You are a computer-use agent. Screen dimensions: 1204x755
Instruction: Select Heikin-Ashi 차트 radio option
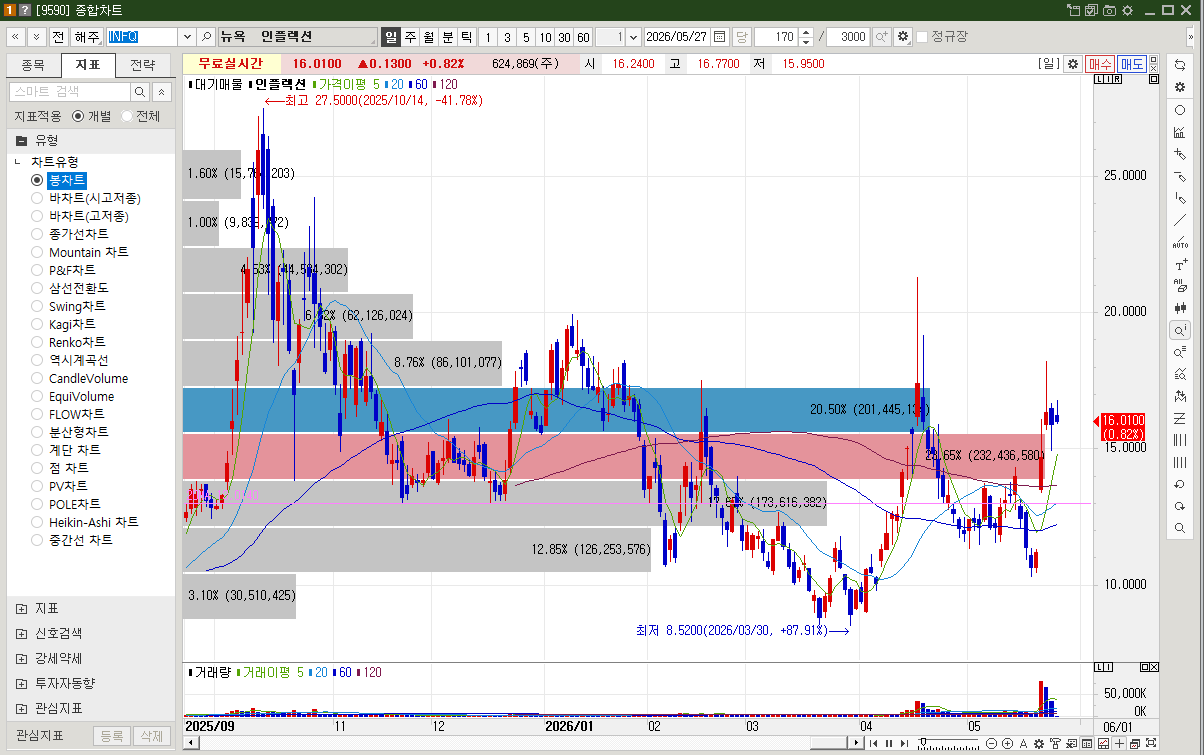[37, 522]
